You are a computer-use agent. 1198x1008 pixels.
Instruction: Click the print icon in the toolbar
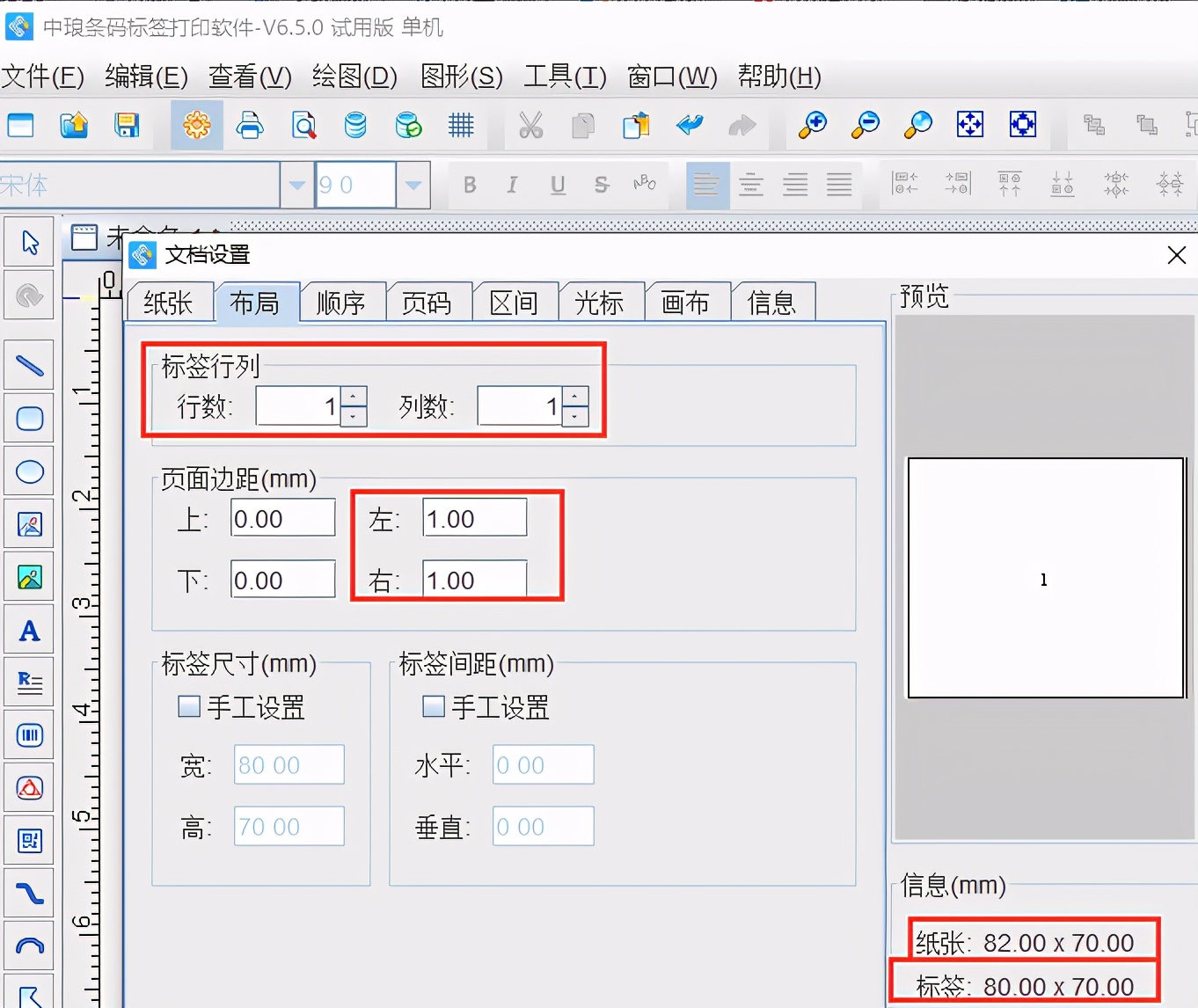click(250, 126)
